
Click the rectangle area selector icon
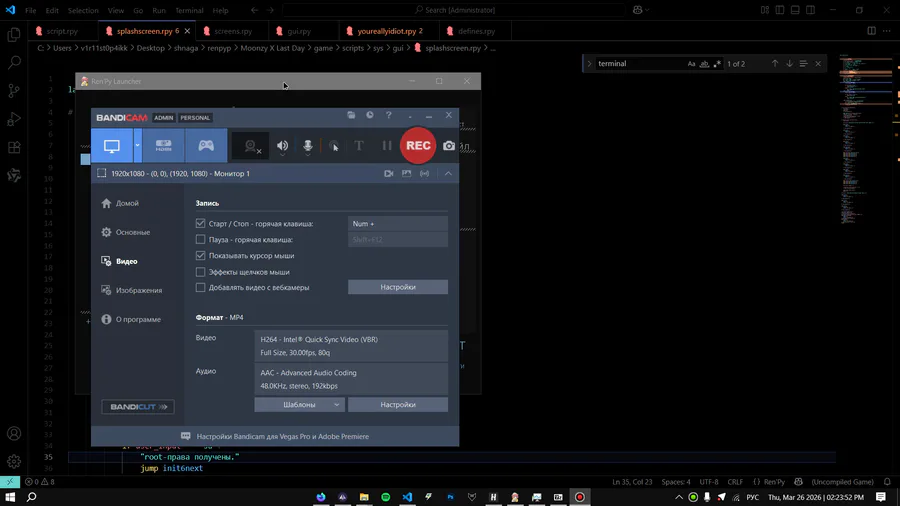pyautogui.click(x=102, y=173)
